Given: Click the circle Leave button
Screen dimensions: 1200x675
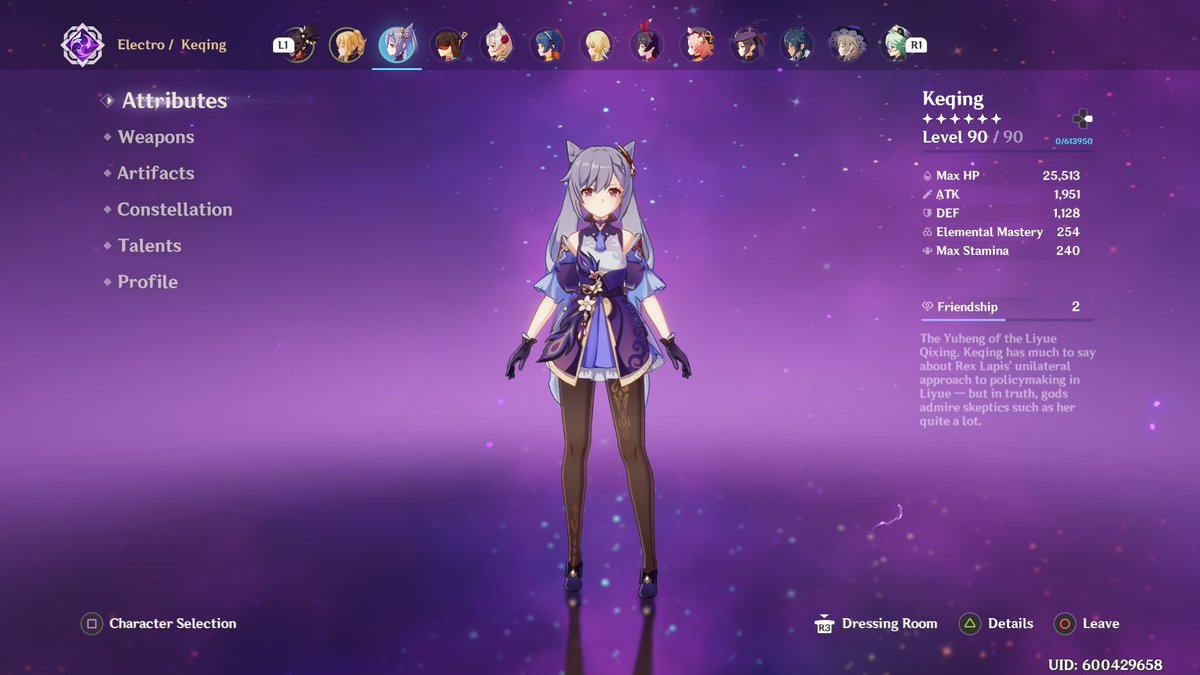Looking at the screenshot, I should click(x=1086, y=623).
